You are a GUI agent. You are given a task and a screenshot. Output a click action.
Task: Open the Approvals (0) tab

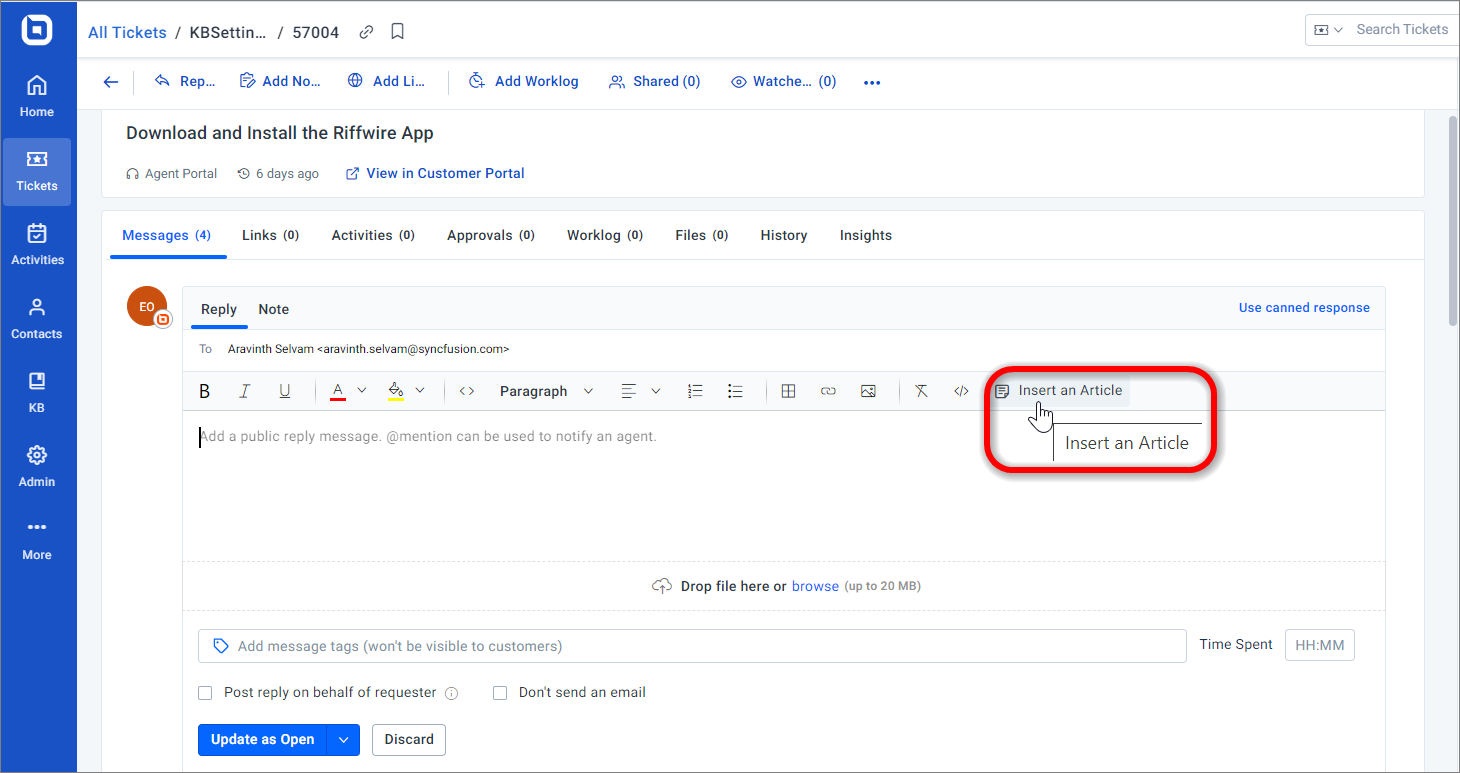pos(491,235)
